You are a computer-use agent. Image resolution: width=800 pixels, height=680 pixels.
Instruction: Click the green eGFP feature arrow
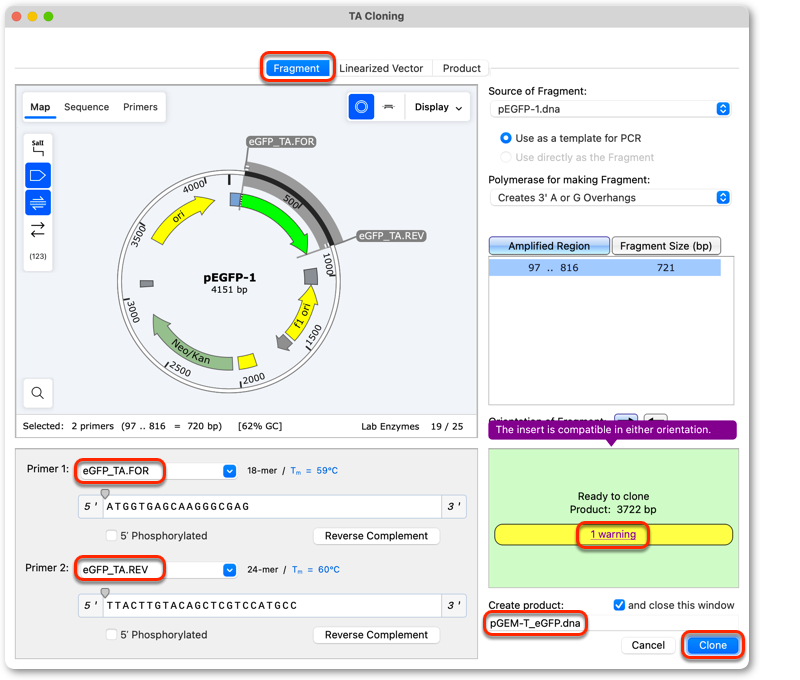pyautogui.click(x=278, y=219)
